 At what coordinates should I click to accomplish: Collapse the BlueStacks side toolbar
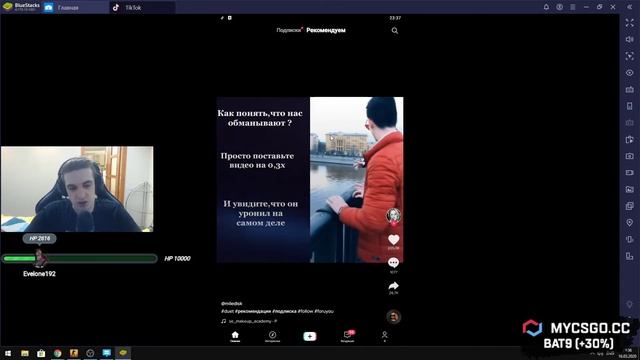(630, 7)
